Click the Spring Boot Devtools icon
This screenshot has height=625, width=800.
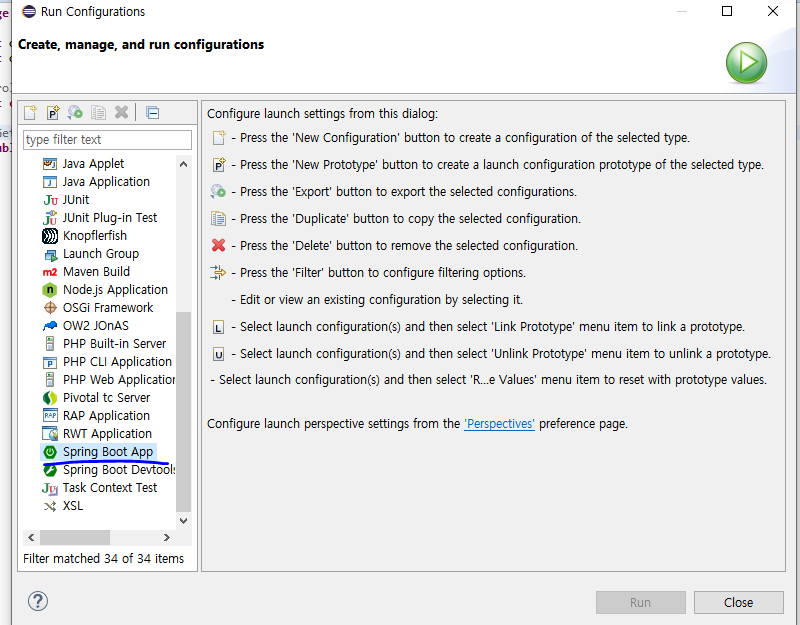pos(50,470)
